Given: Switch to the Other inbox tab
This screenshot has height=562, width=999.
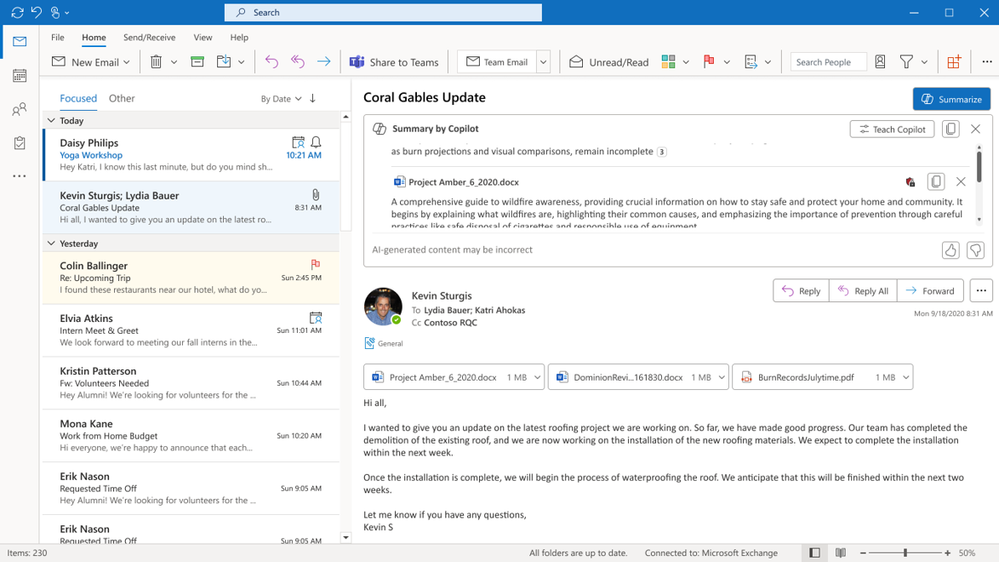Looking at the screenshot, I should (122, 98).
